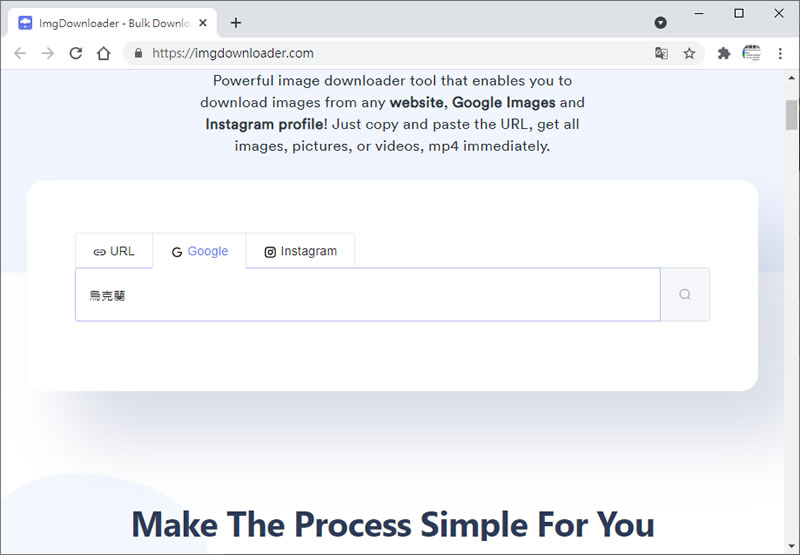Click the profile avatar icon
The width and height of the screenshot is (800, 555).
pos(752,53)
